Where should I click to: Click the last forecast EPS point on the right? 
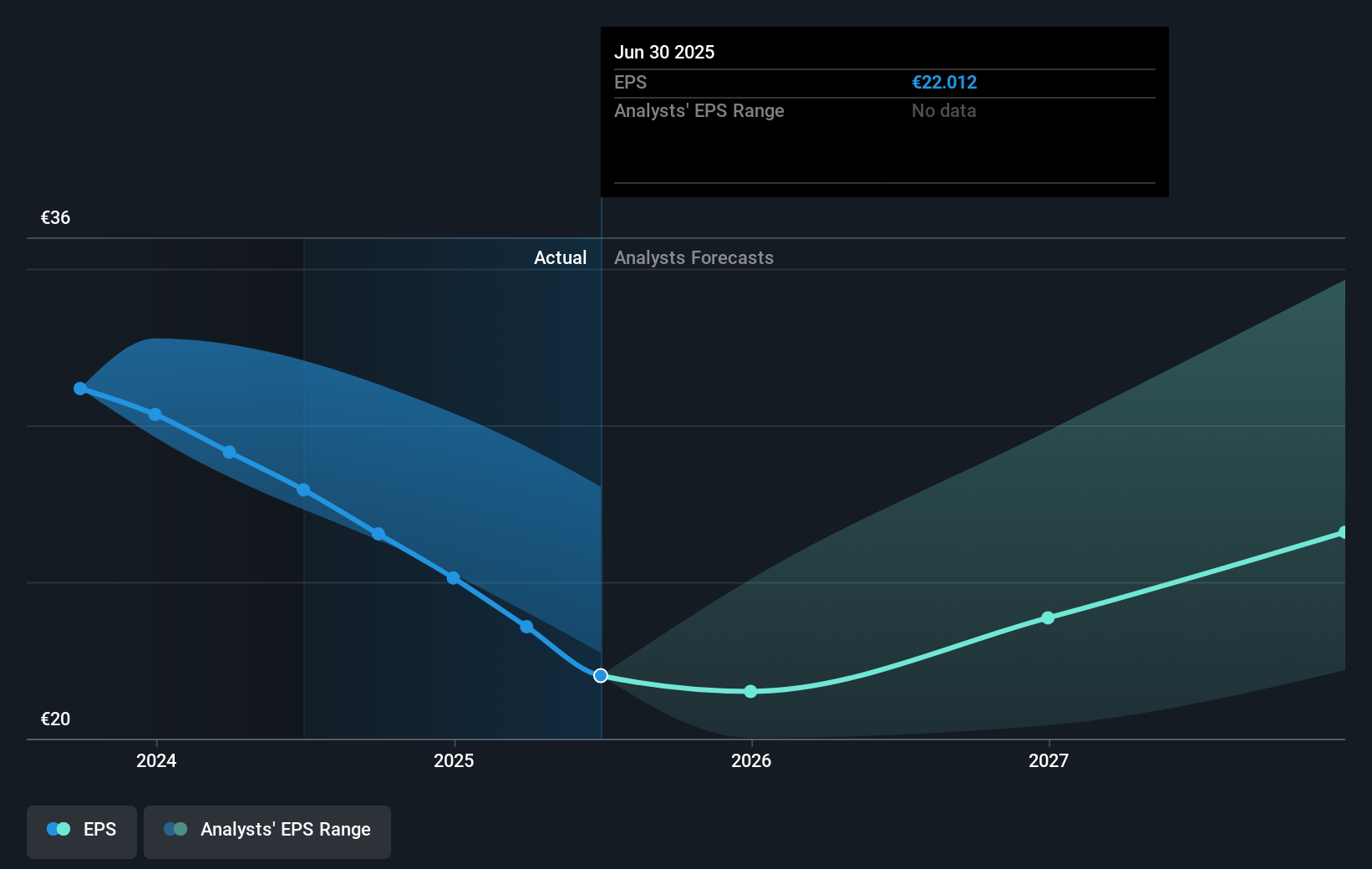[1343, 532]
